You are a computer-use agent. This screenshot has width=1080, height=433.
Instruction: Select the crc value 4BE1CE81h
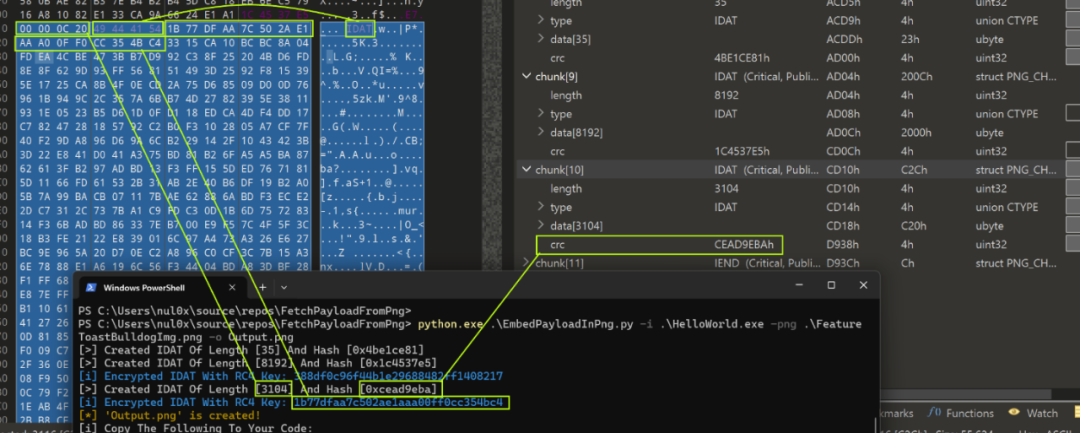pos(743,58)
